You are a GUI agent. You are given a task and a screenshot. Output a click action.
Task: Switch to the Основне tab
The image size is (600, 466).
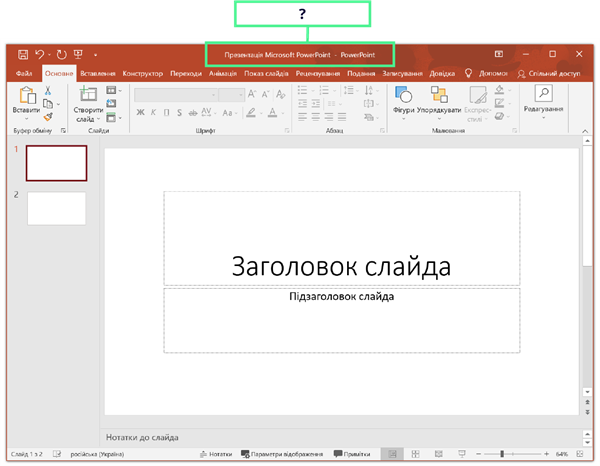click(59, 73)
